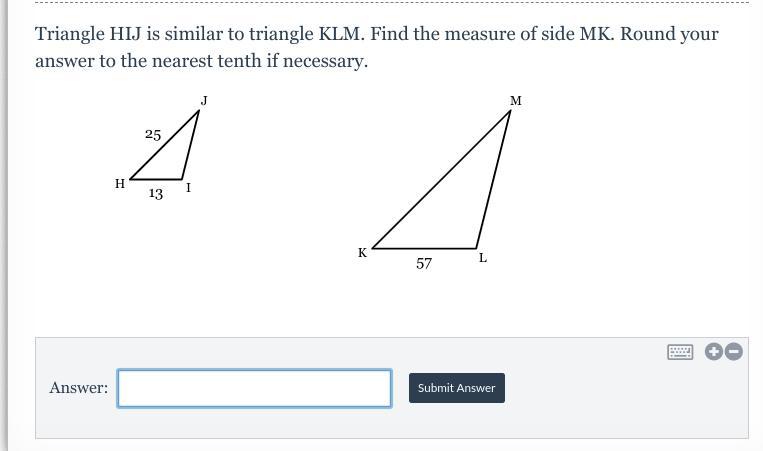This screenshot has height=451, width=763.
Task: Click vertex label H
Action: coord(120,183)
